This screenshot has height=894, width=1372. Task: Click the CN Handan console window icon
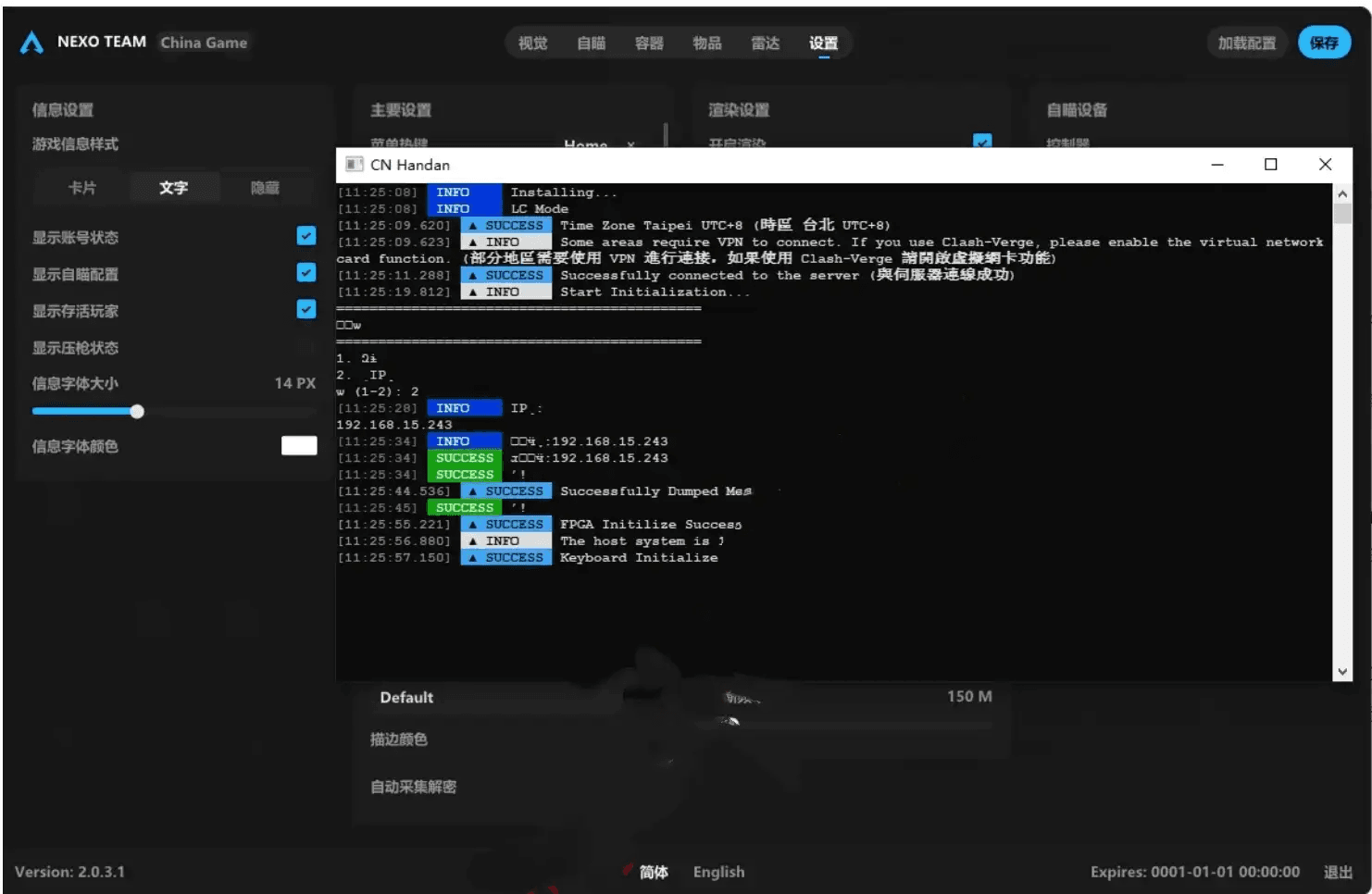click(353, 165)
